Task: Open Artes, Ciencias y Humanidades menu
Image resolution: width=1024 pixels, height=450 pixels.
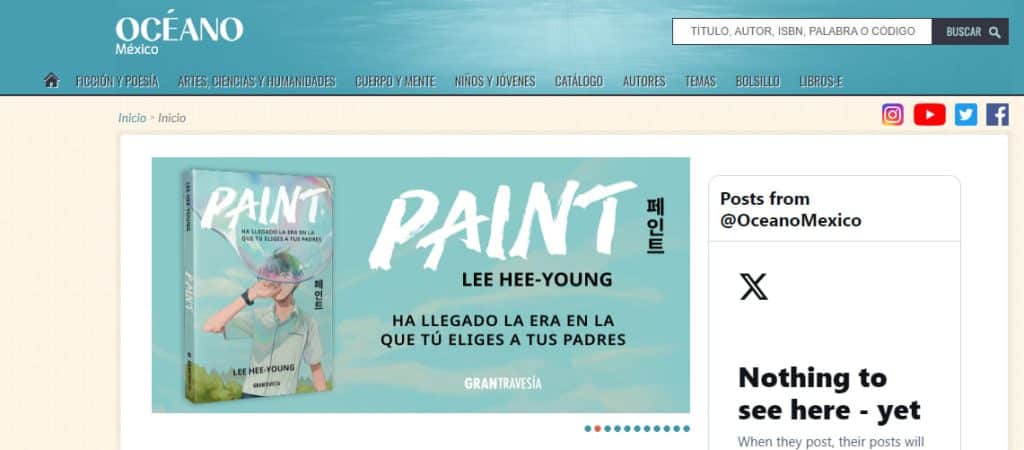Action: pyautogui.click(x=257, y=82)
